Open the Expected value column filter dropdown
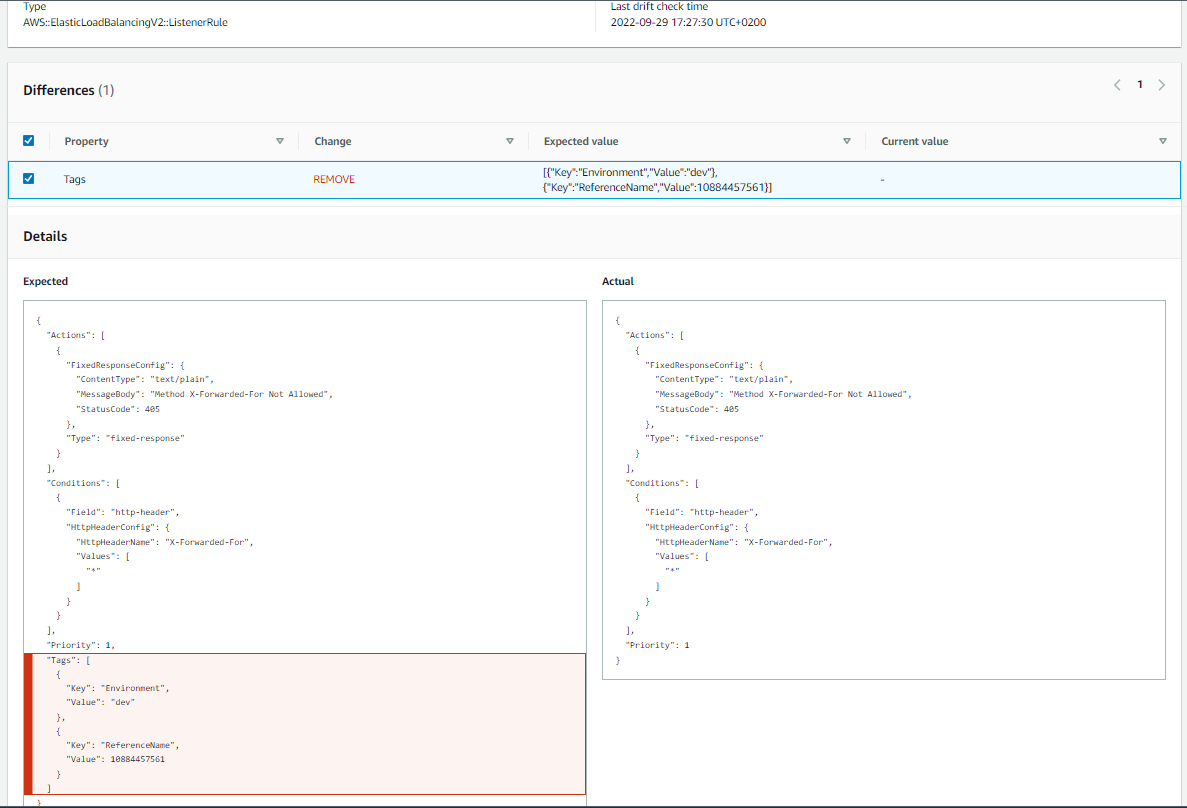Screen dimensions: 1187x808 click(847, 141)
